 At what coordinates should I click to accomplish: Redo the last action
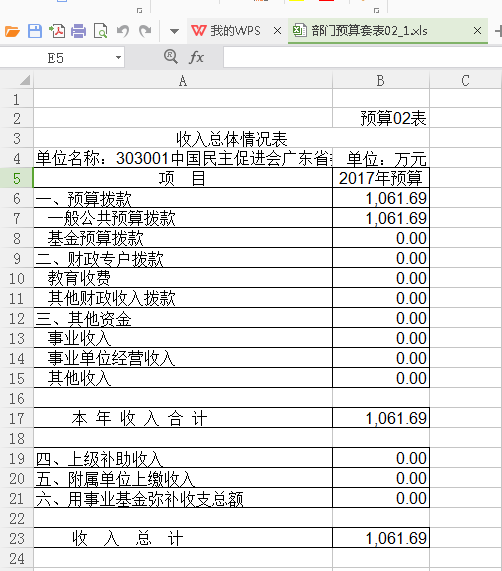pyautogui.click(x=145, y=31)
